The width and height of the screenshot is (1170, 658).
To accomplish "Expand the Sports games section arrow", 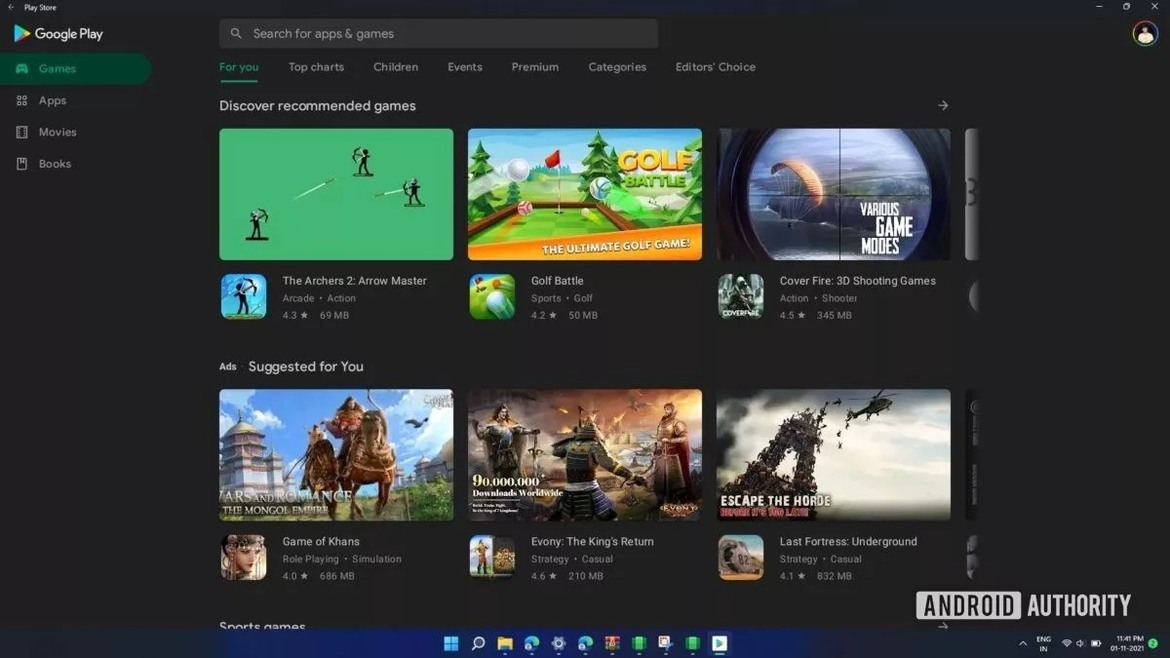I will (x=943, y=626).
